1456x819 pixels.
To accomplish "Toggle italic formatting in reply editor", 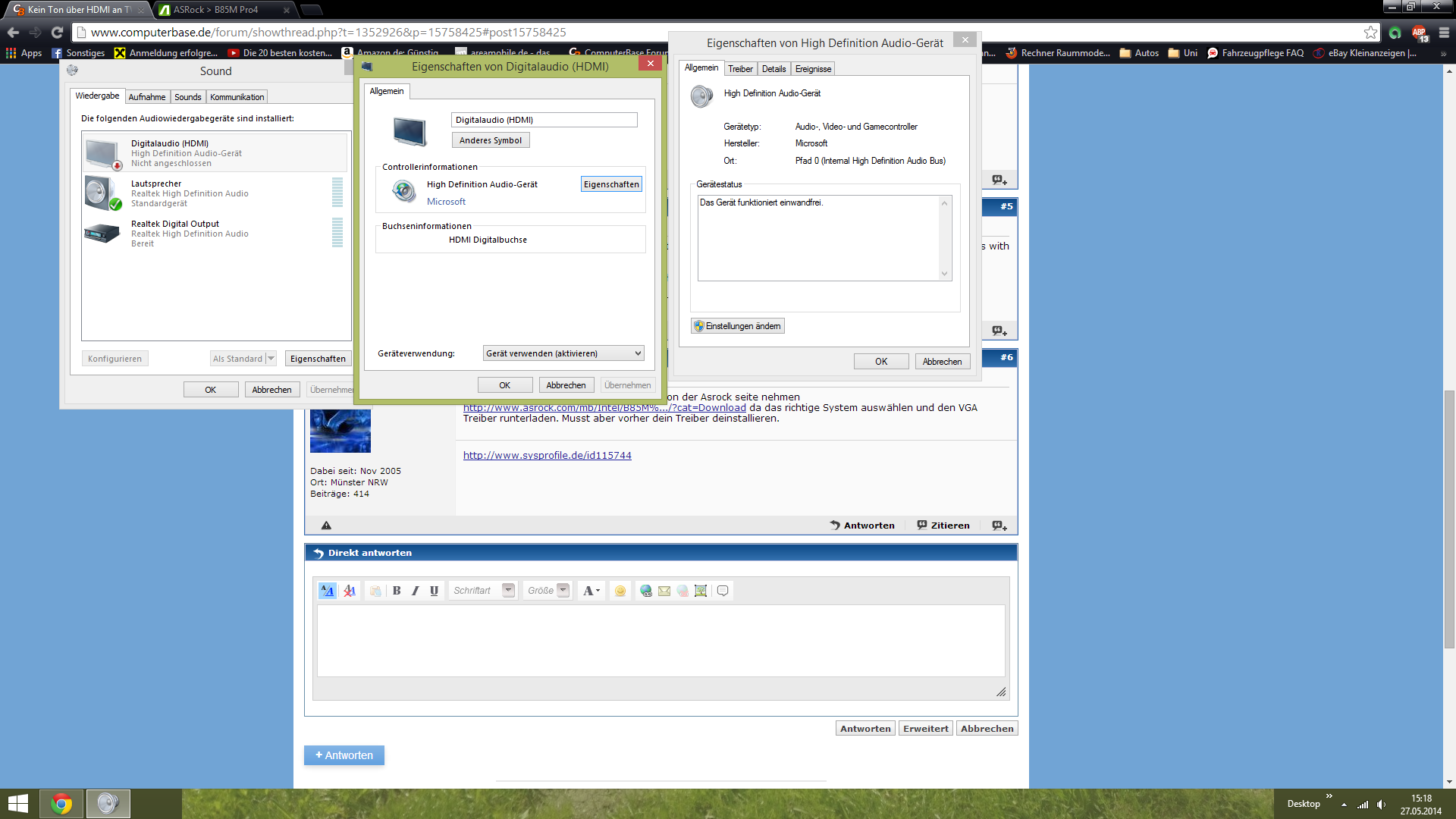I will [415, 591].
